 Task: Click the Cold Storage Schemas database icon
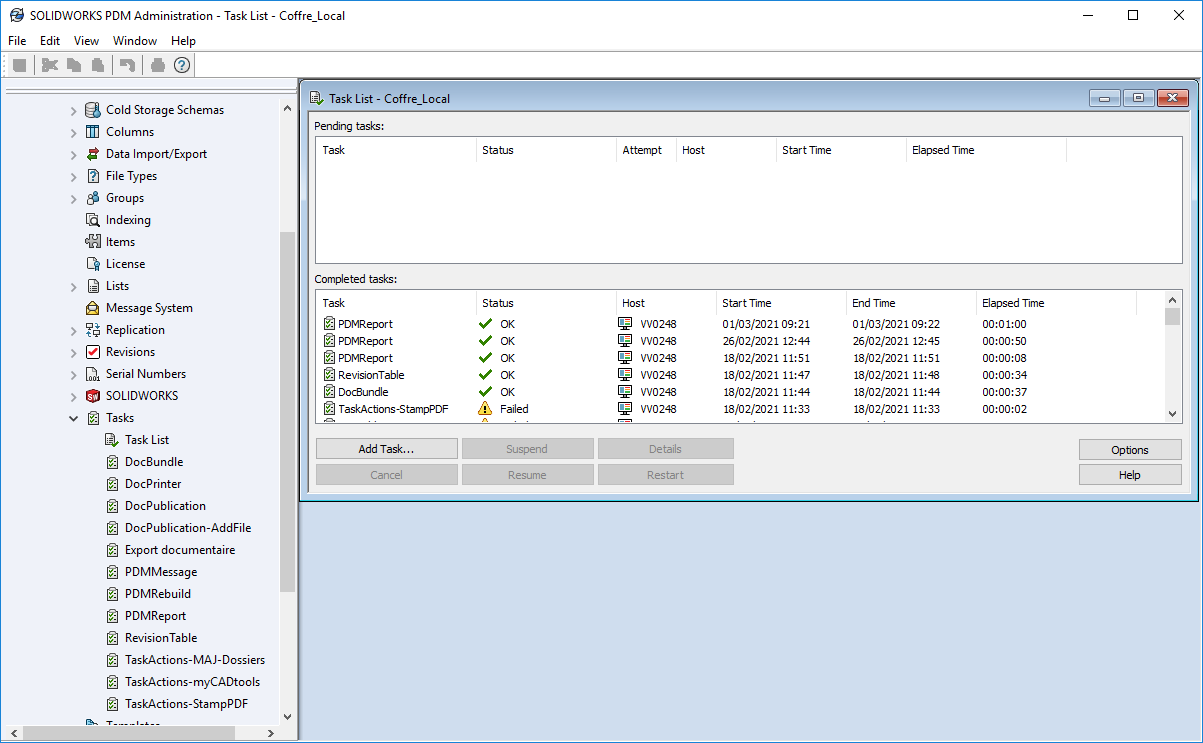pos(93,110)
